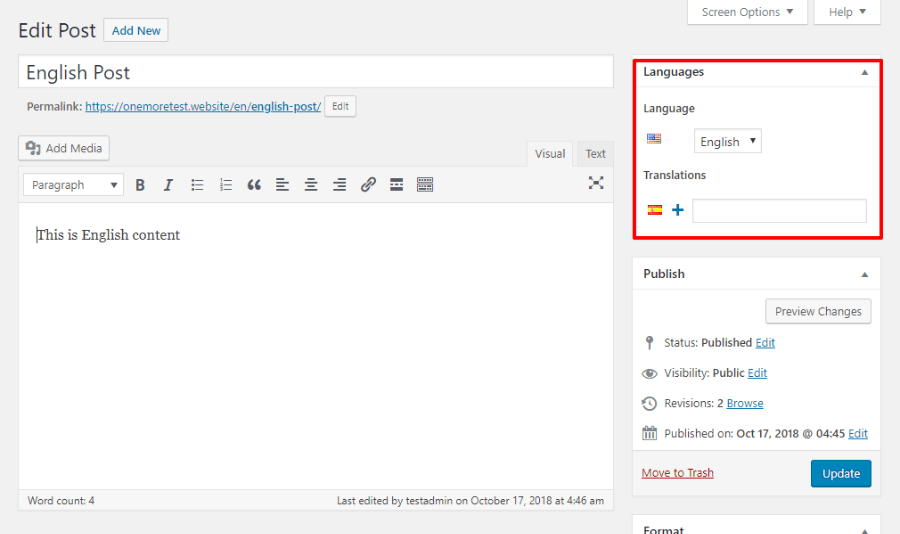900x534 pixels.
Task: Insert a numbered list
Action: (x=226, y=185)
